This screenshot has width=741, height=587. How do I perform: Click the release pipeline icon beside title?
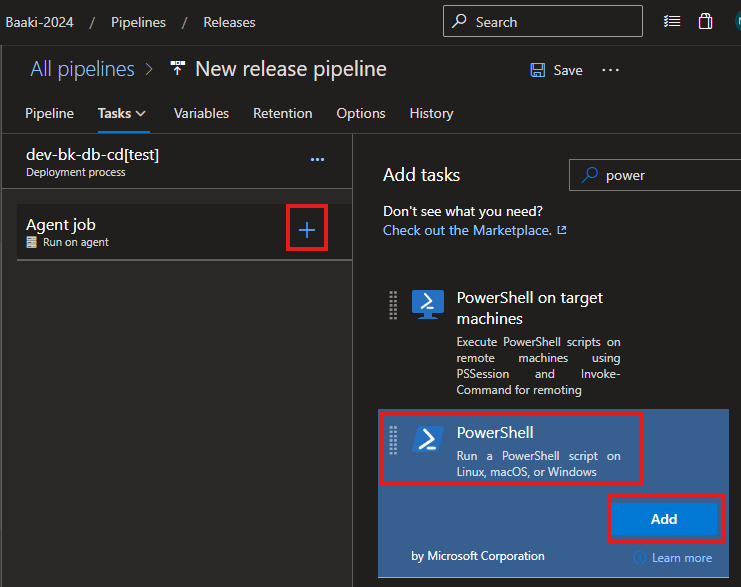(x=178, y=69)
